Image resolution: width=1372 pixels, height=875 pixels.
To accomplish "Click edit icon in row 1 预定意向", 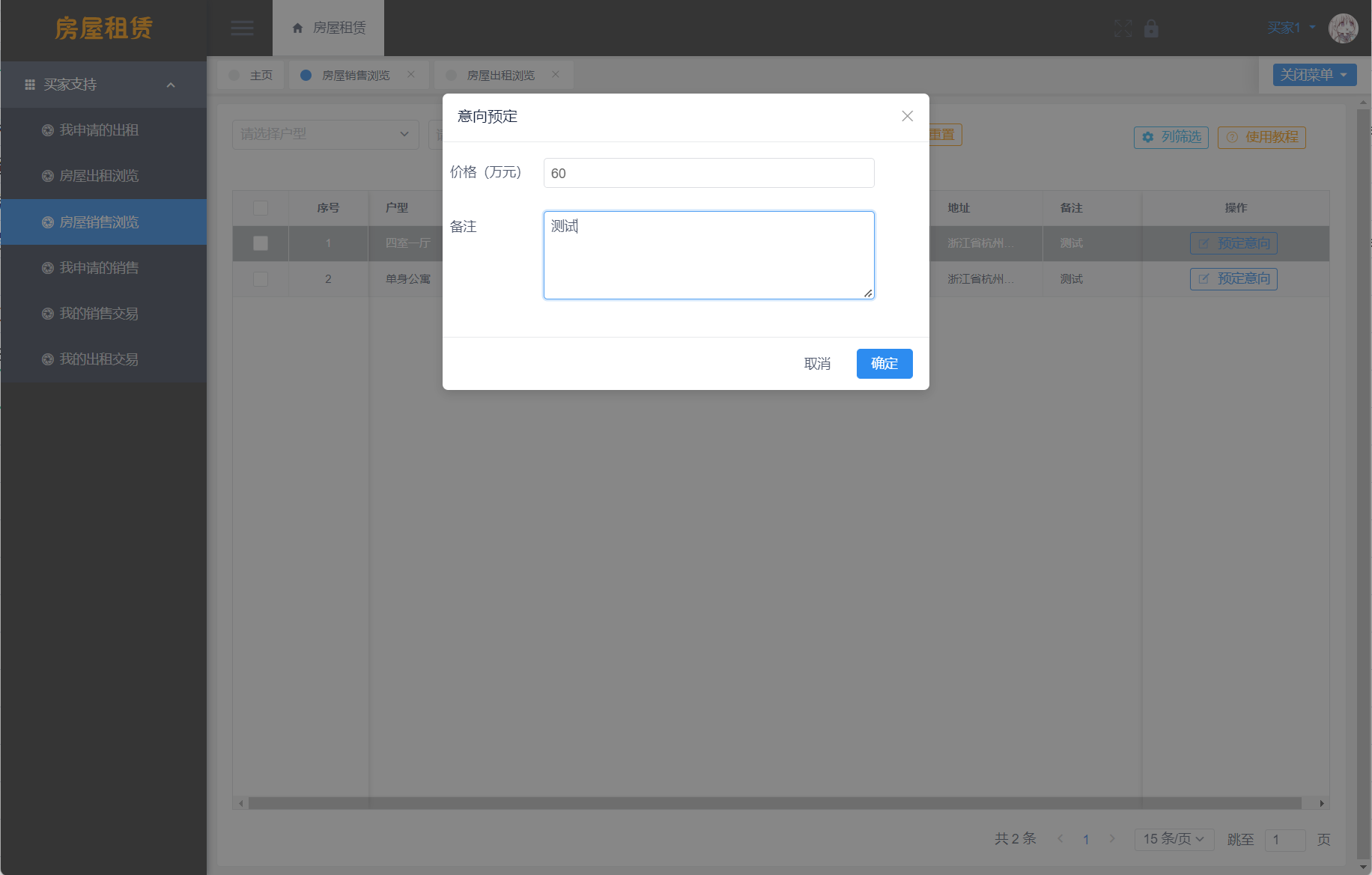I will coord(1203,243).
